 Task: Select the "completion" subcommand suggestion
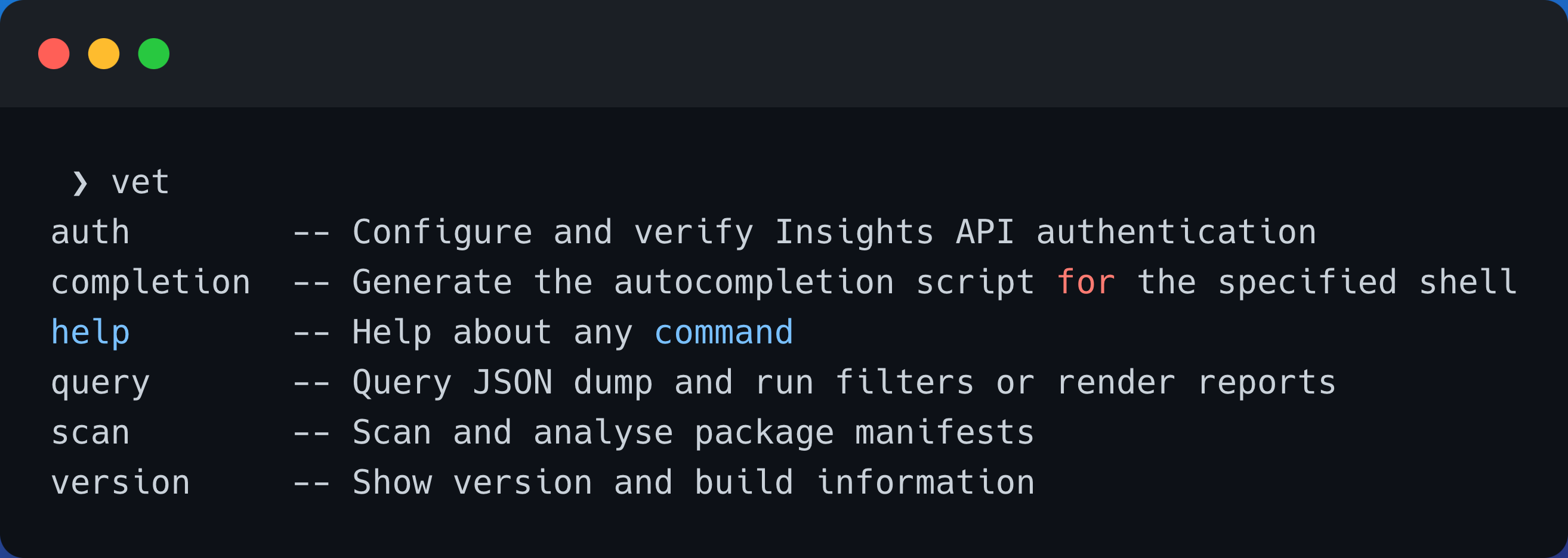point(150,283)
